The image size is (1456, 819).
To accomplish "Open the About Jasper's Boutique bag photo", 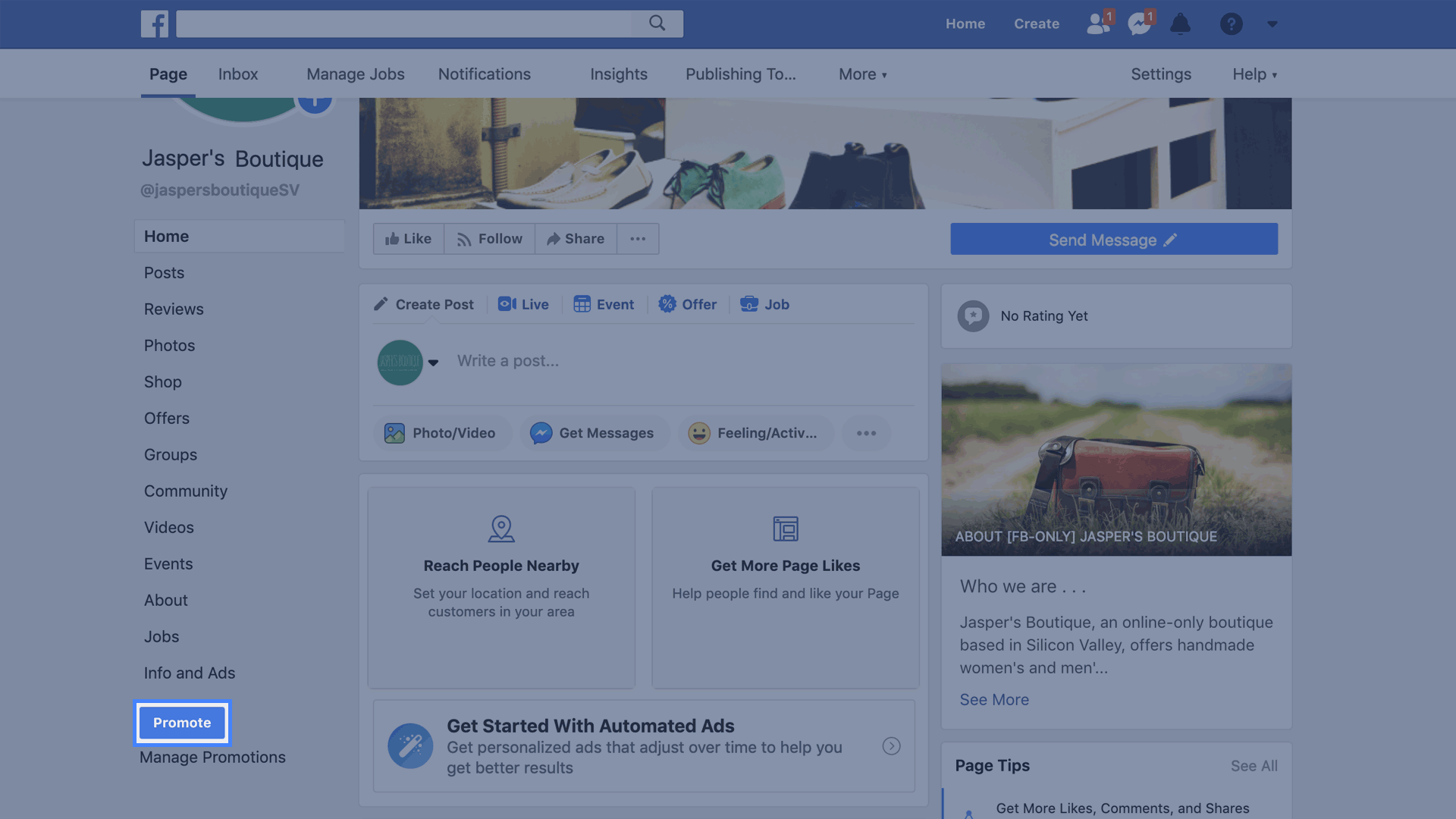I will (x=1116, y=460).
